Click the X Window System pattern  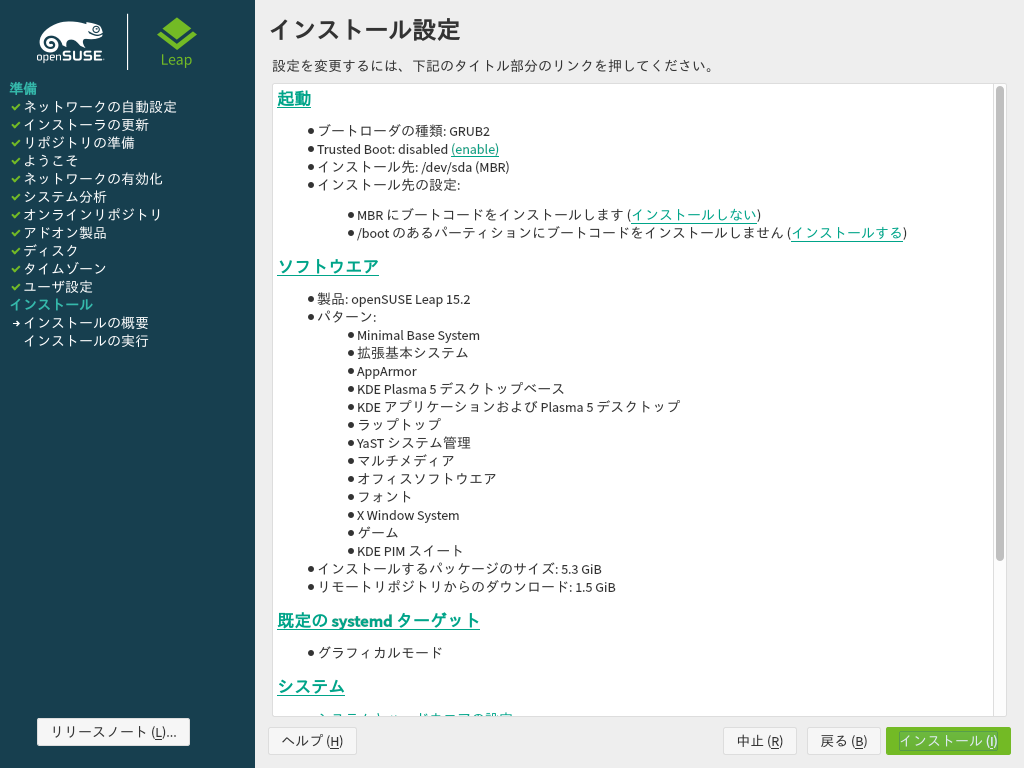pos(408,515)
